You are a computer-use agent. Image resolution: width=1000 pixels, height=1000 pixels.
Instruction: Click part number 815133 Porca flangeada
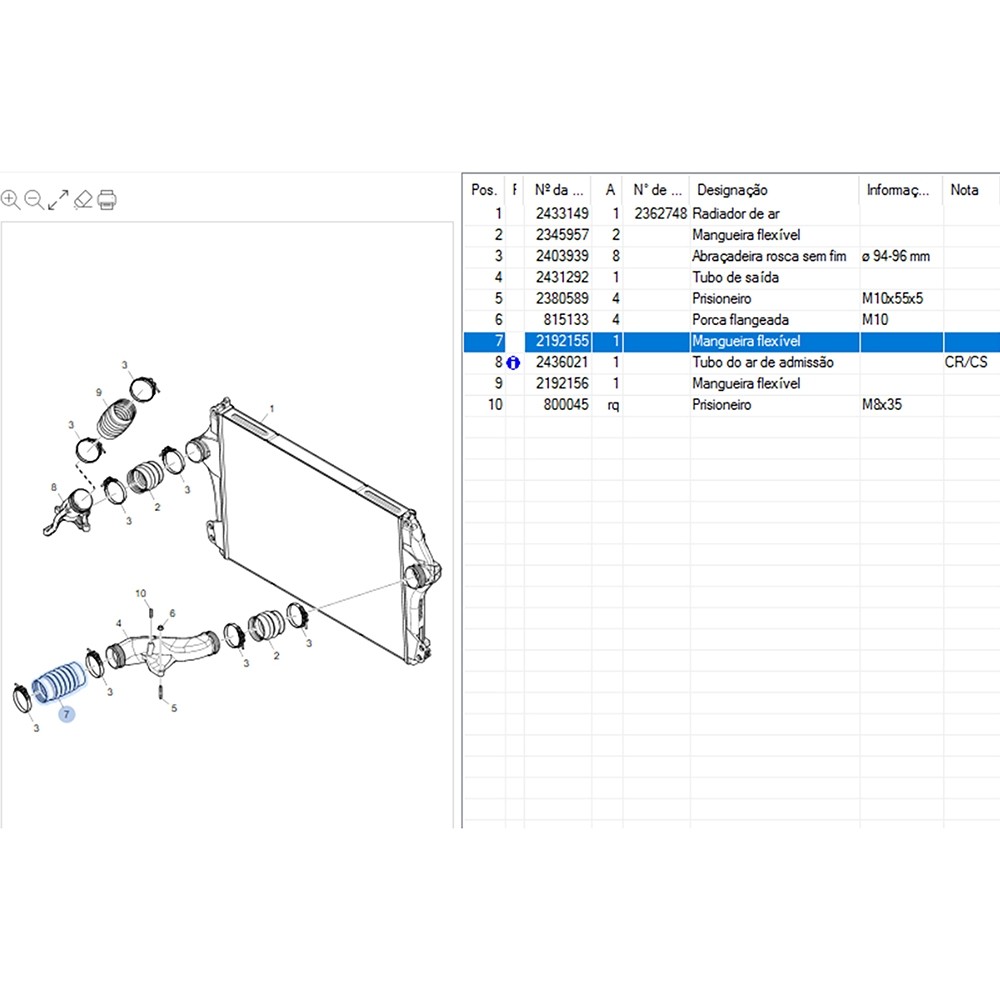coord(566,320)
